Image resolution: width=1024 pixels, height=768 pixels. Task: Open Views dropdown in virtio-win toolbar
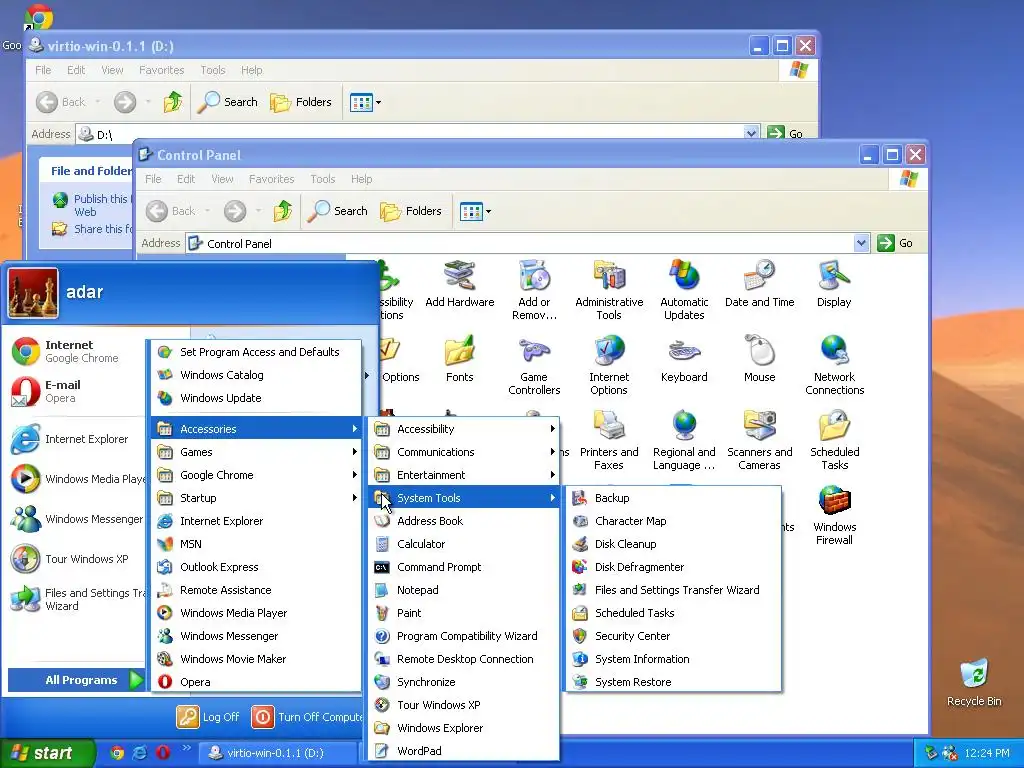coord(366,102)
